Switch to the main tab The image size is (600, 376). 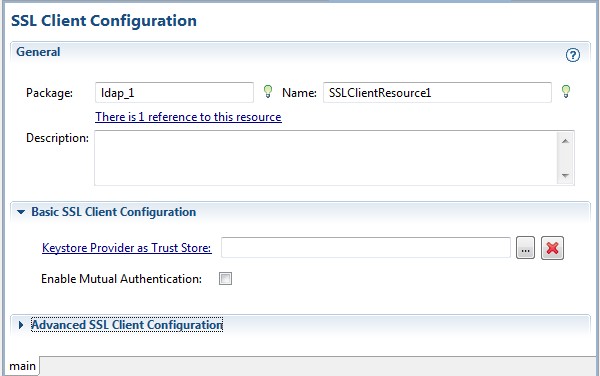pos(22,366)
